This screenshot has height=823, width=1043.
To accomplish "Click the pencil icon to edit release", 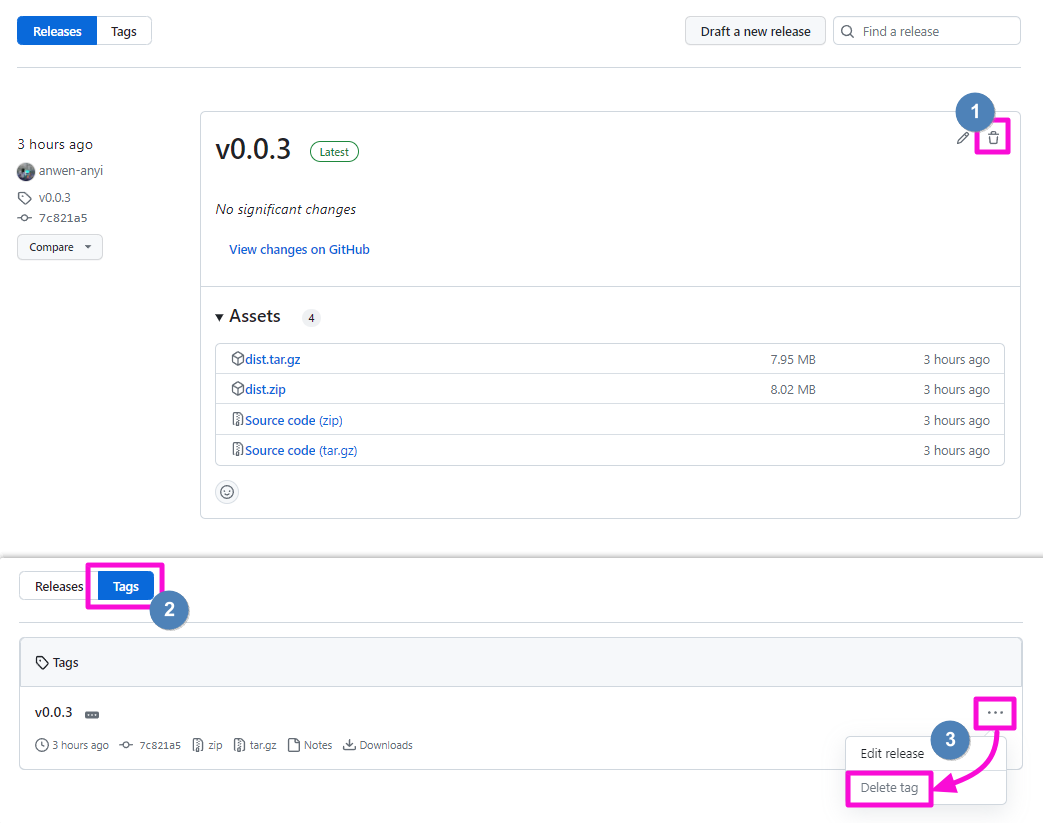I will tap(963, 138).
